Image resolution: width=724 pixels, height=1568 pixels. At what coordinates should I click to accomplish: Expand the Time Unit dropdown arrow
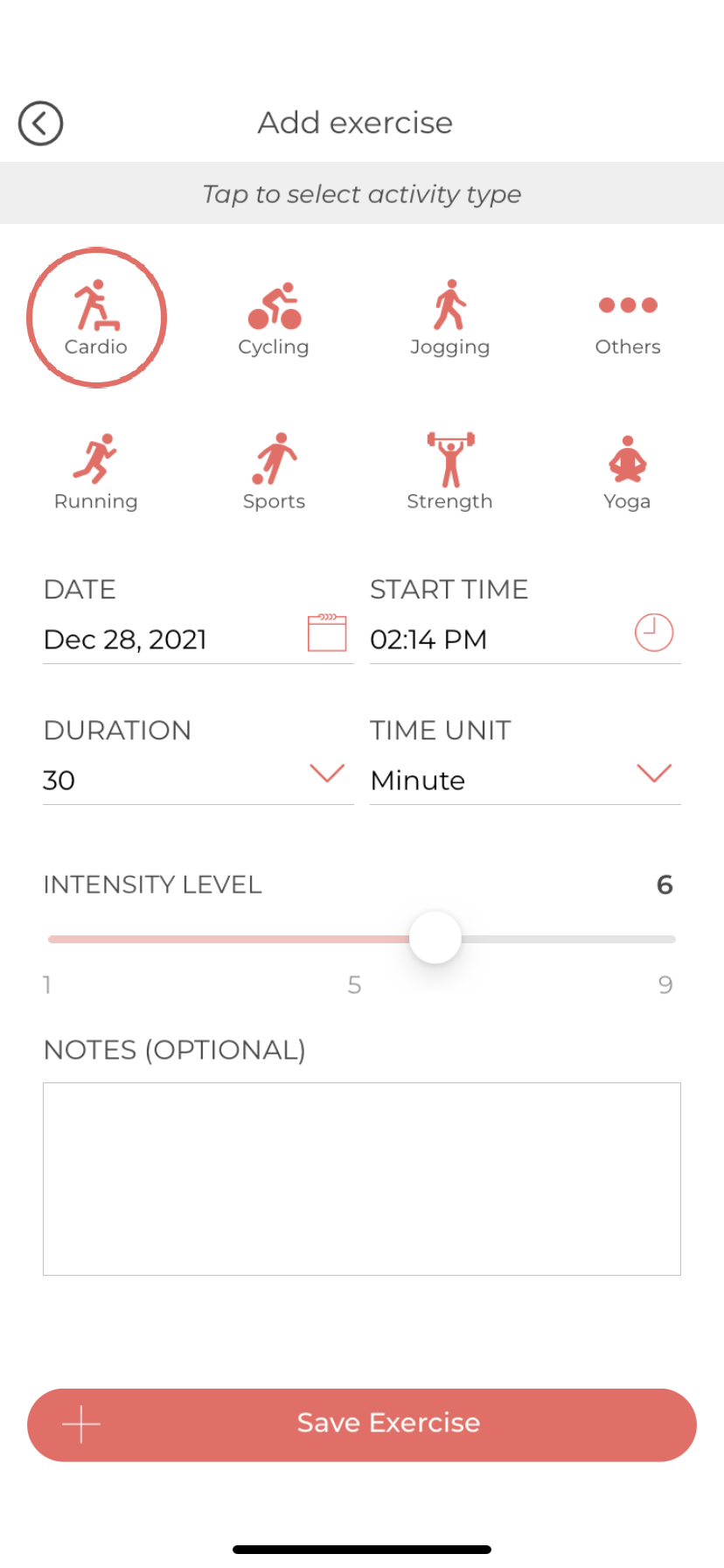tap(653, 773)
